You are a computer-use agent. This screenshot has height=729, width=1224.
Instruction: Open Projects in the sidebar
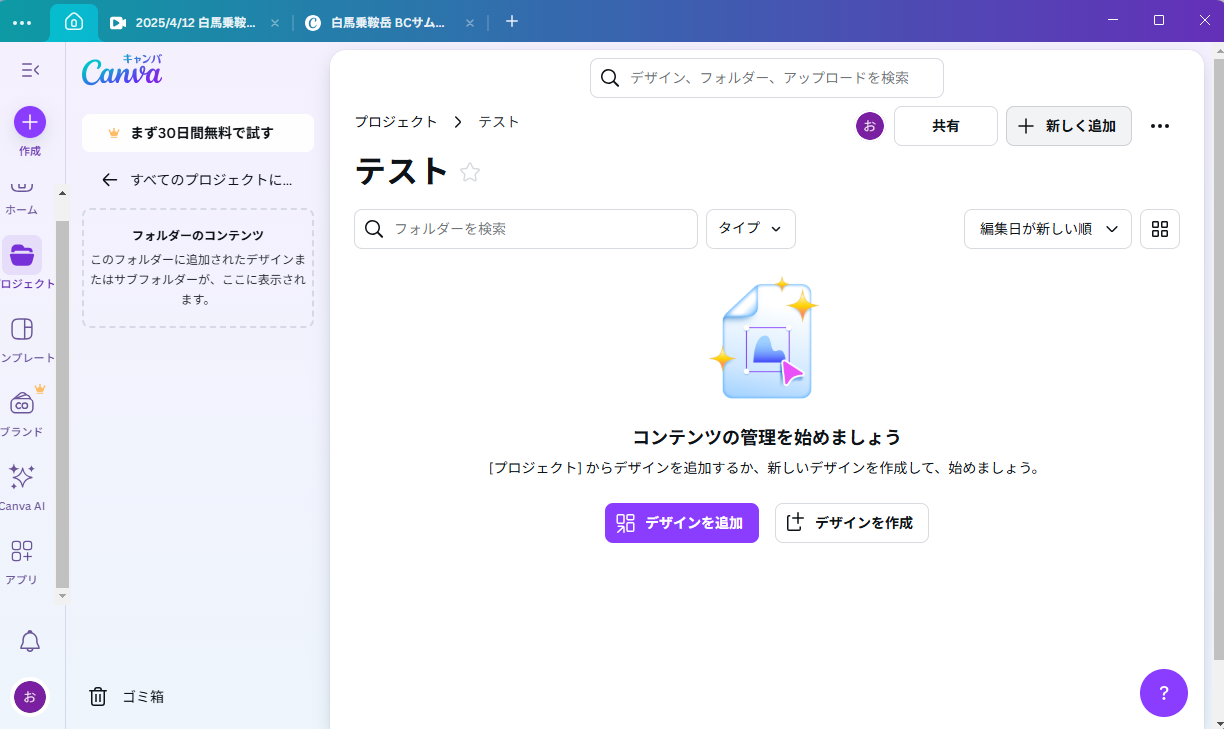click(23, 256)
